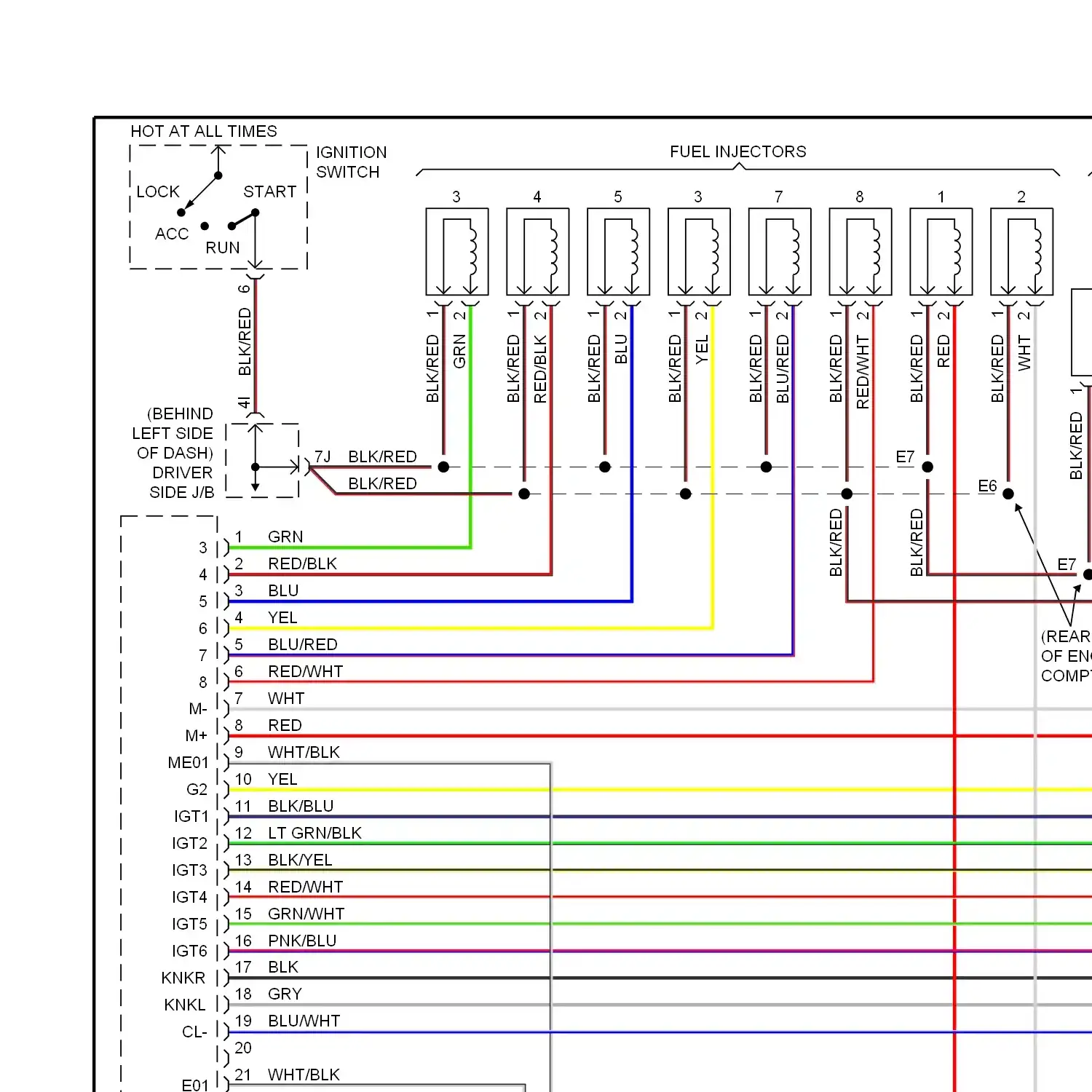Viewport: 1092px width, 1092px height.
Task: Click the pin 10 "YEL" label
Action: tap(282, 779)
